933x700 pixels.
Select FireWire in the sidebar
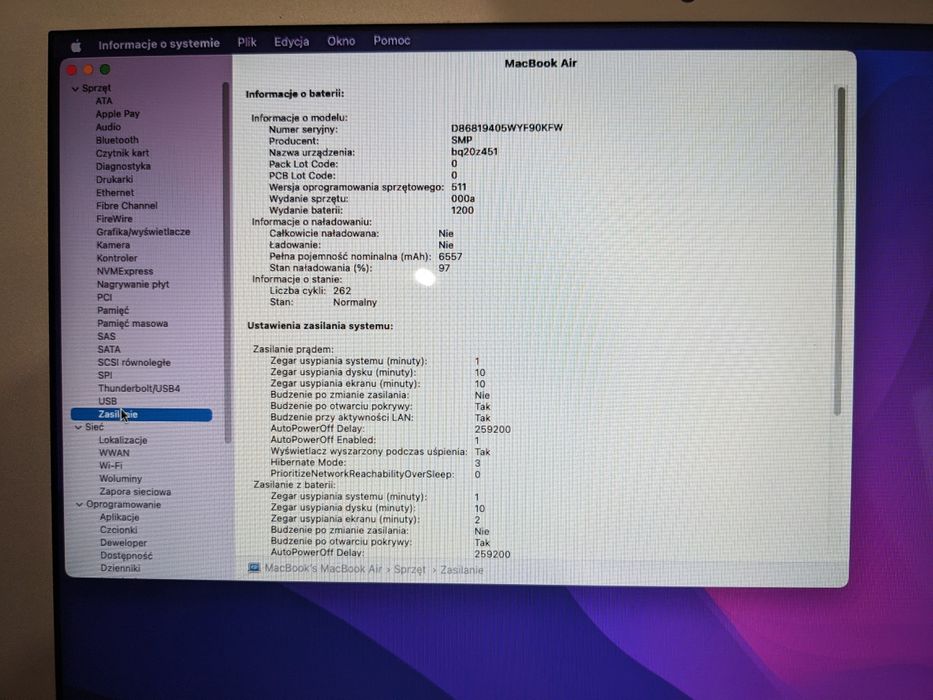(114, 218)
